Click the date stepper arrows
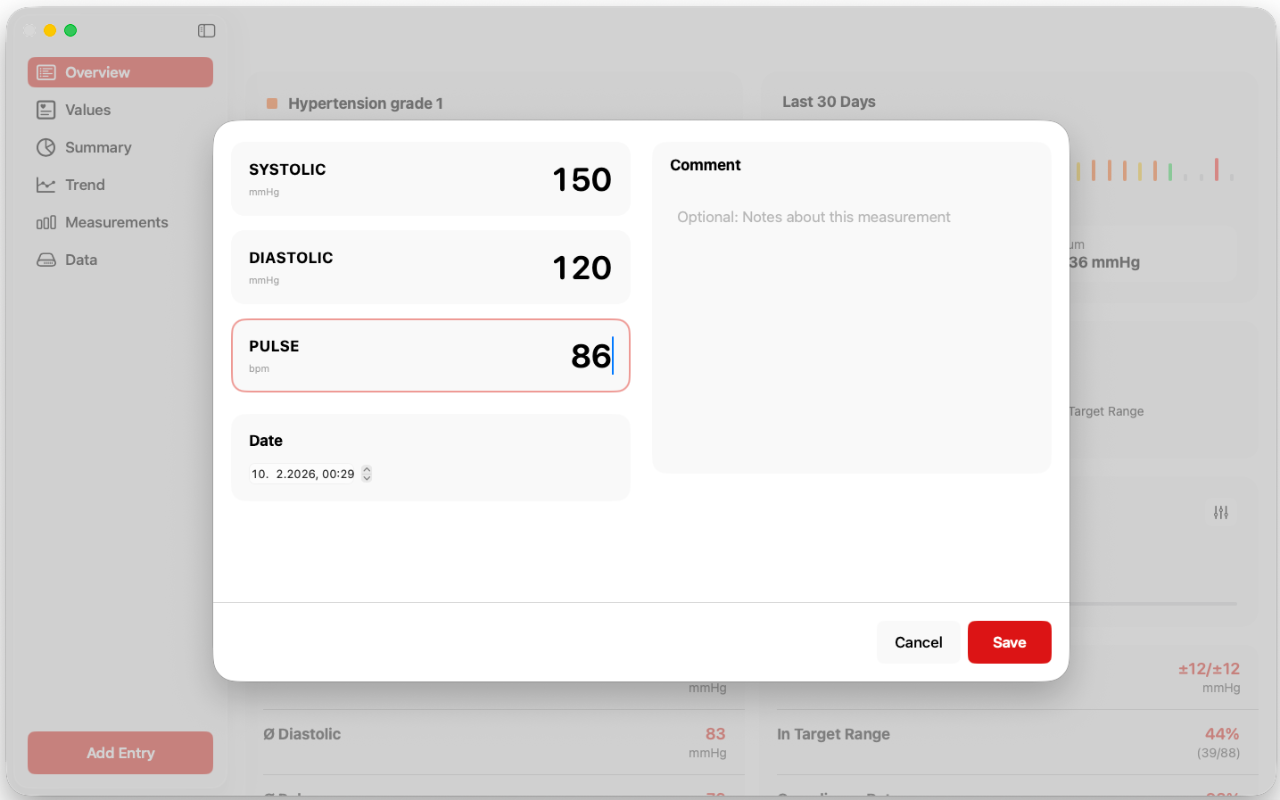 (x=367, y=474)
